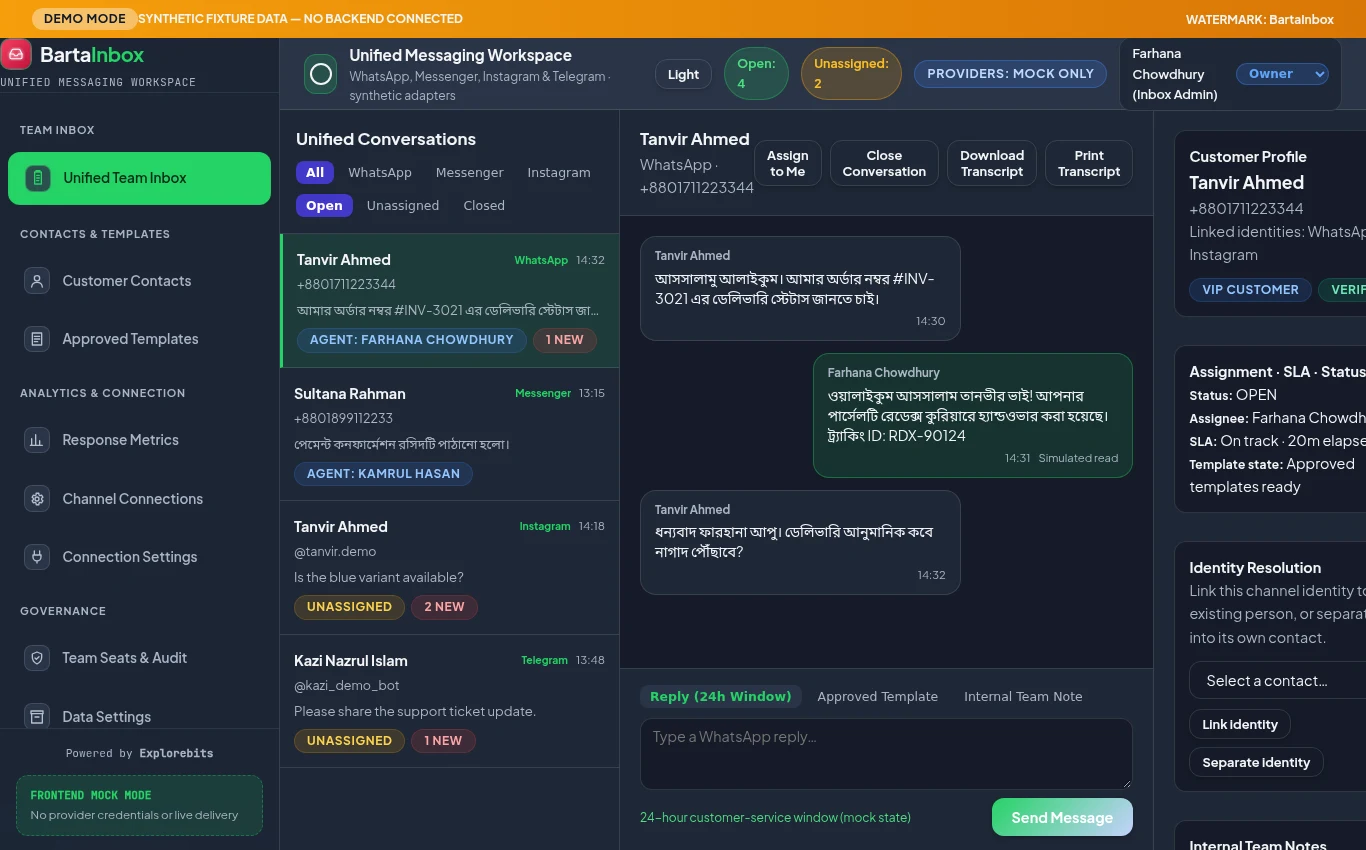
Task: Open Sultana Rahman Messenger conversation
Action: point(450,434)
